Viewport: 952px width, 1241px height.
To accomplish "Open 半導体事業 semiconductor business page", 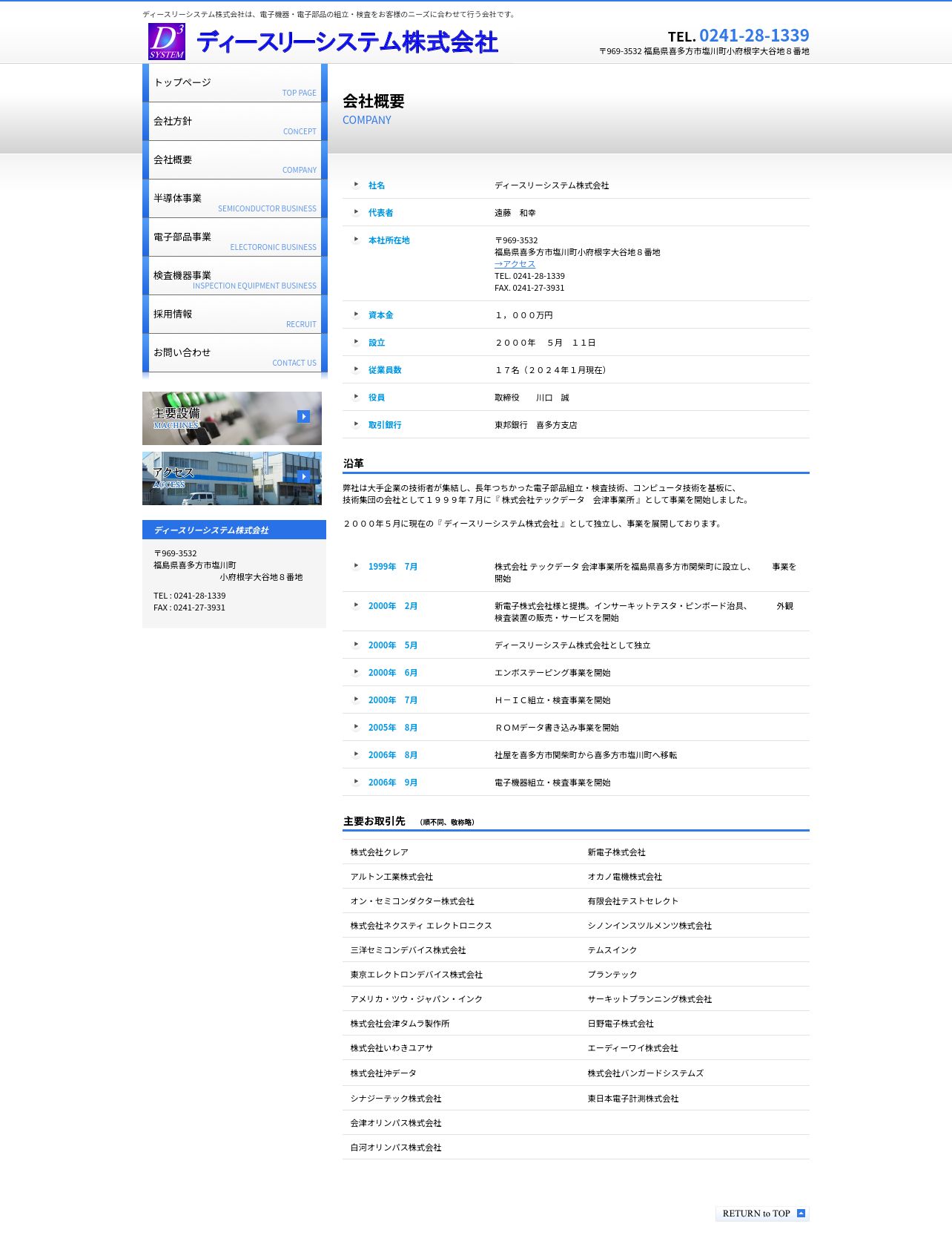I will point(235,199).
